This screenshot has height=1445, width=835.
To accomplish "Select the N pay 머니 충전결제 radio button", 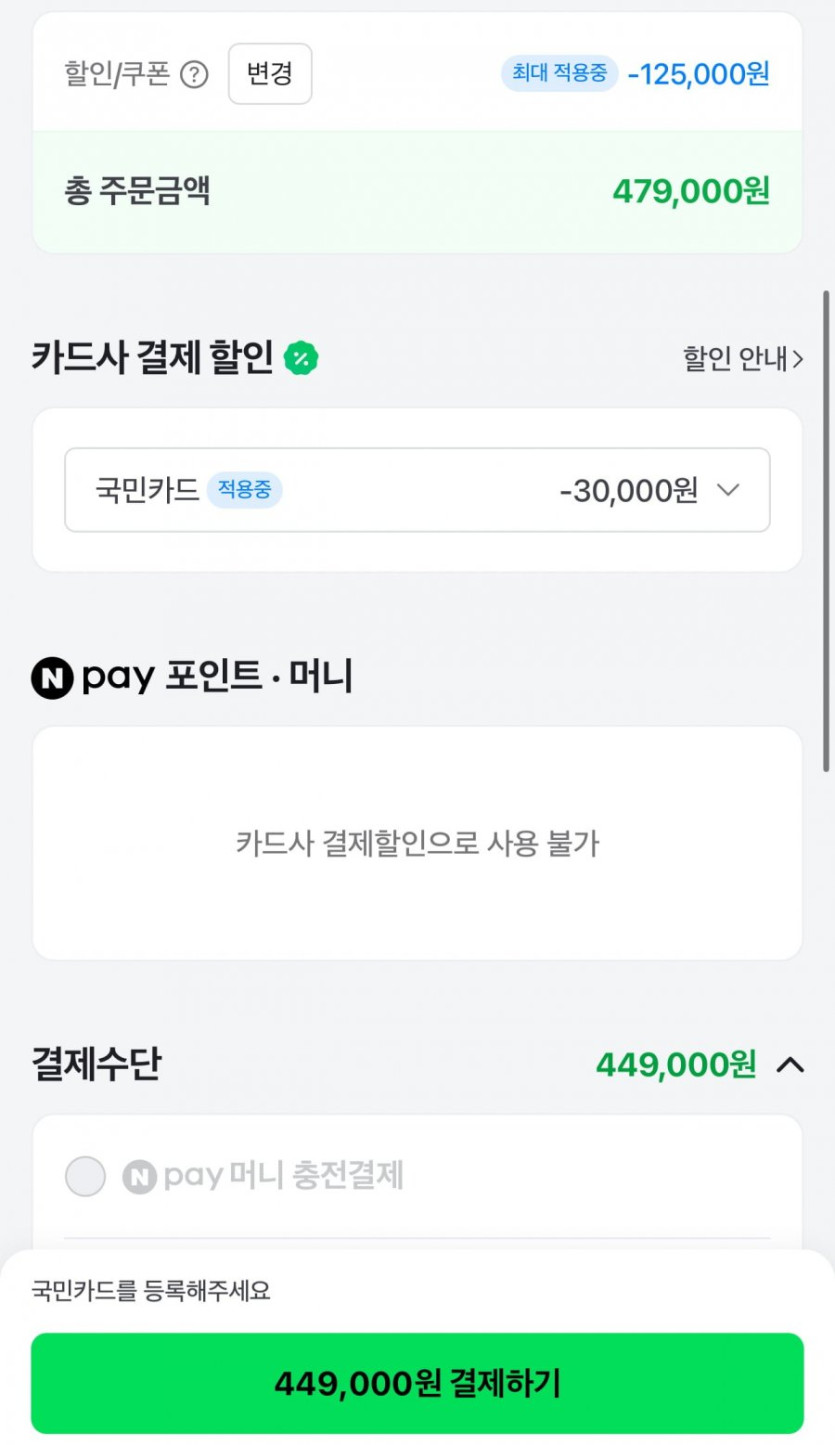I will coord(85,1176).
